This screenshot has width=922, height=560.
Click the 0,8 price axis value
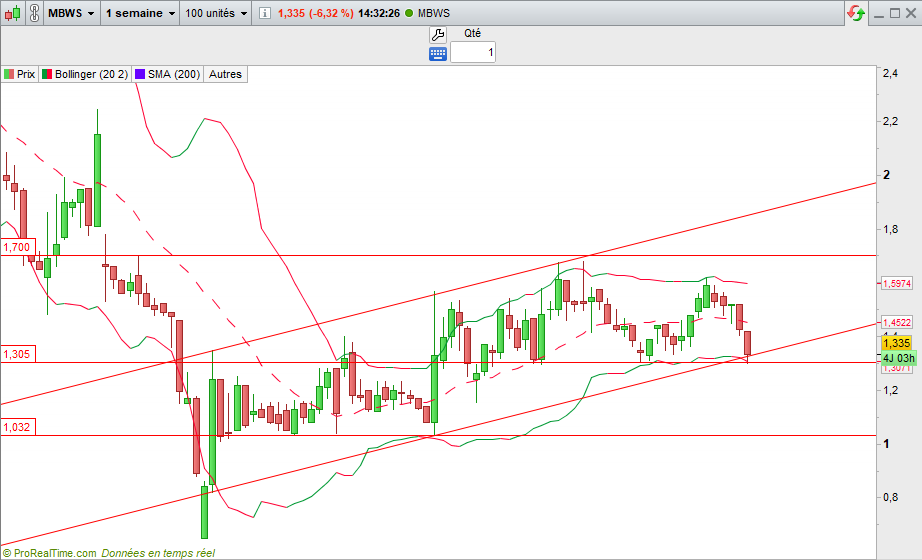coord(890,498)
